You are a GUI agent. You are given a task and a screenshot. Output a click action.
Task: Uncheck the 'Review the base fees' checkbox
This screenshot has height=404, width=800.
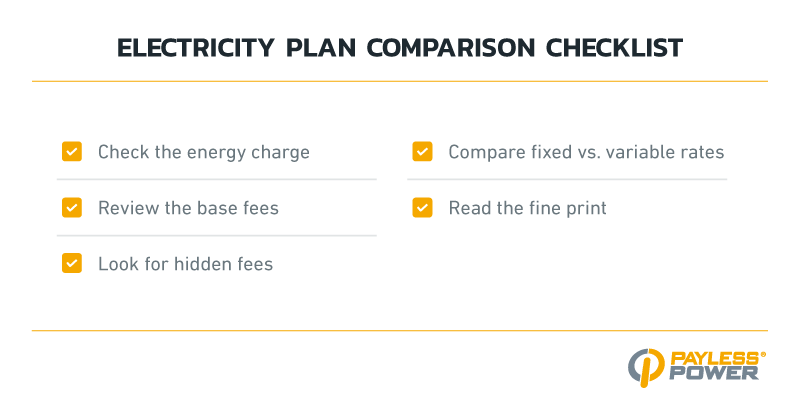[72, 208]
